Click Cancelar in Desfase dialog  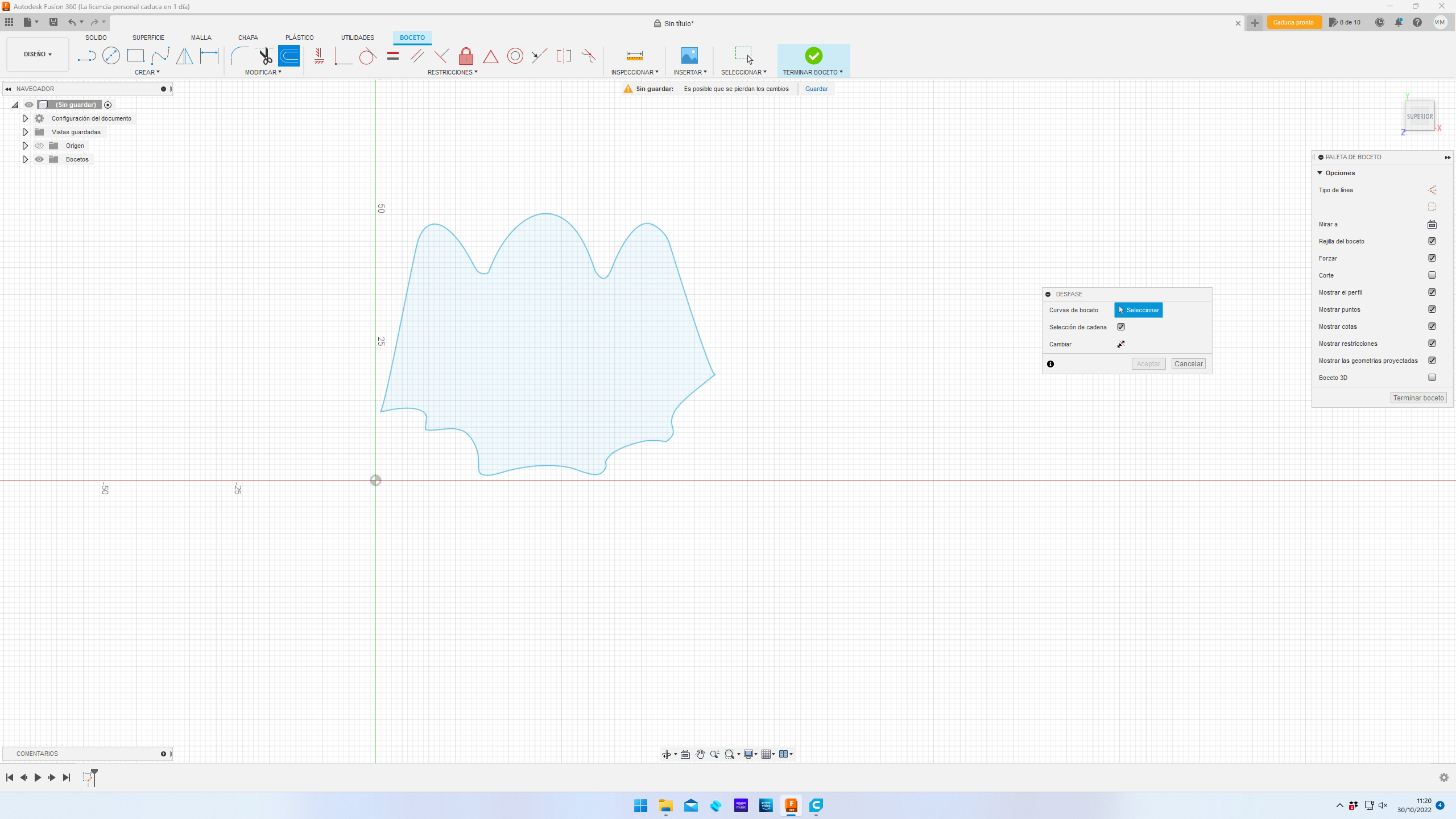click(x=1188, y=364)
